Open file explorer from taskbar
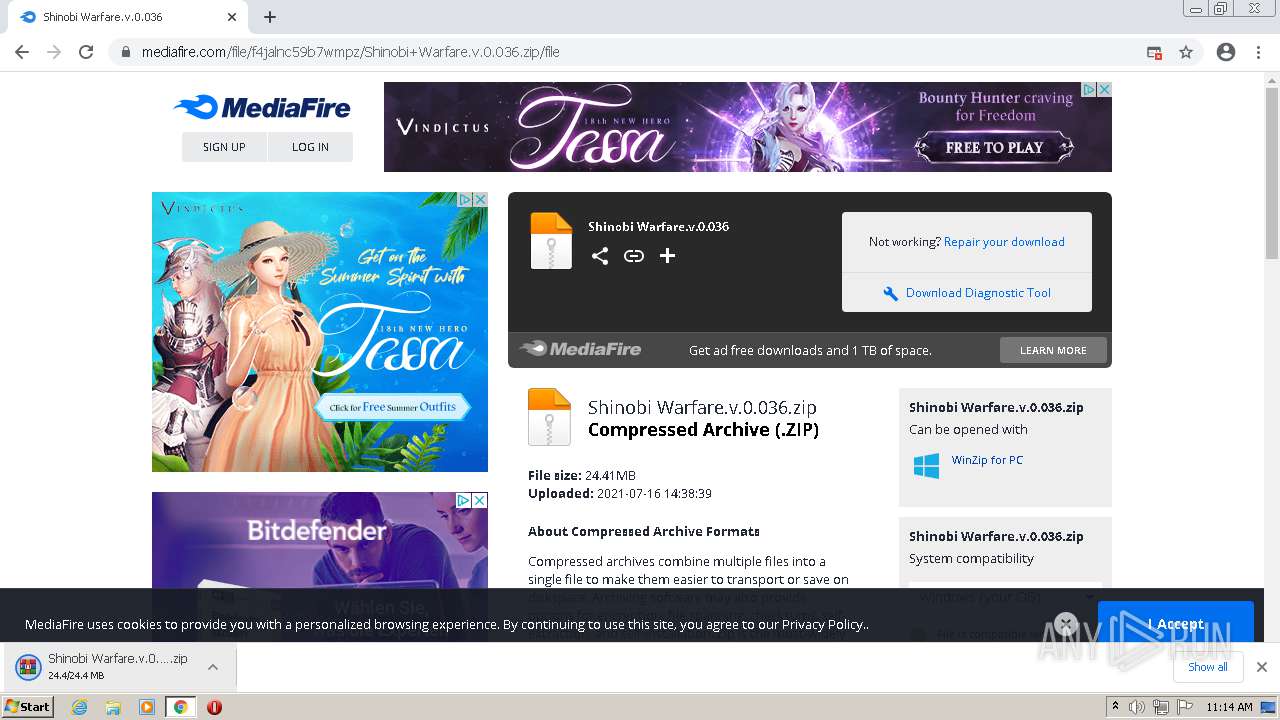 pyautogui.click(x=113, y=707)
